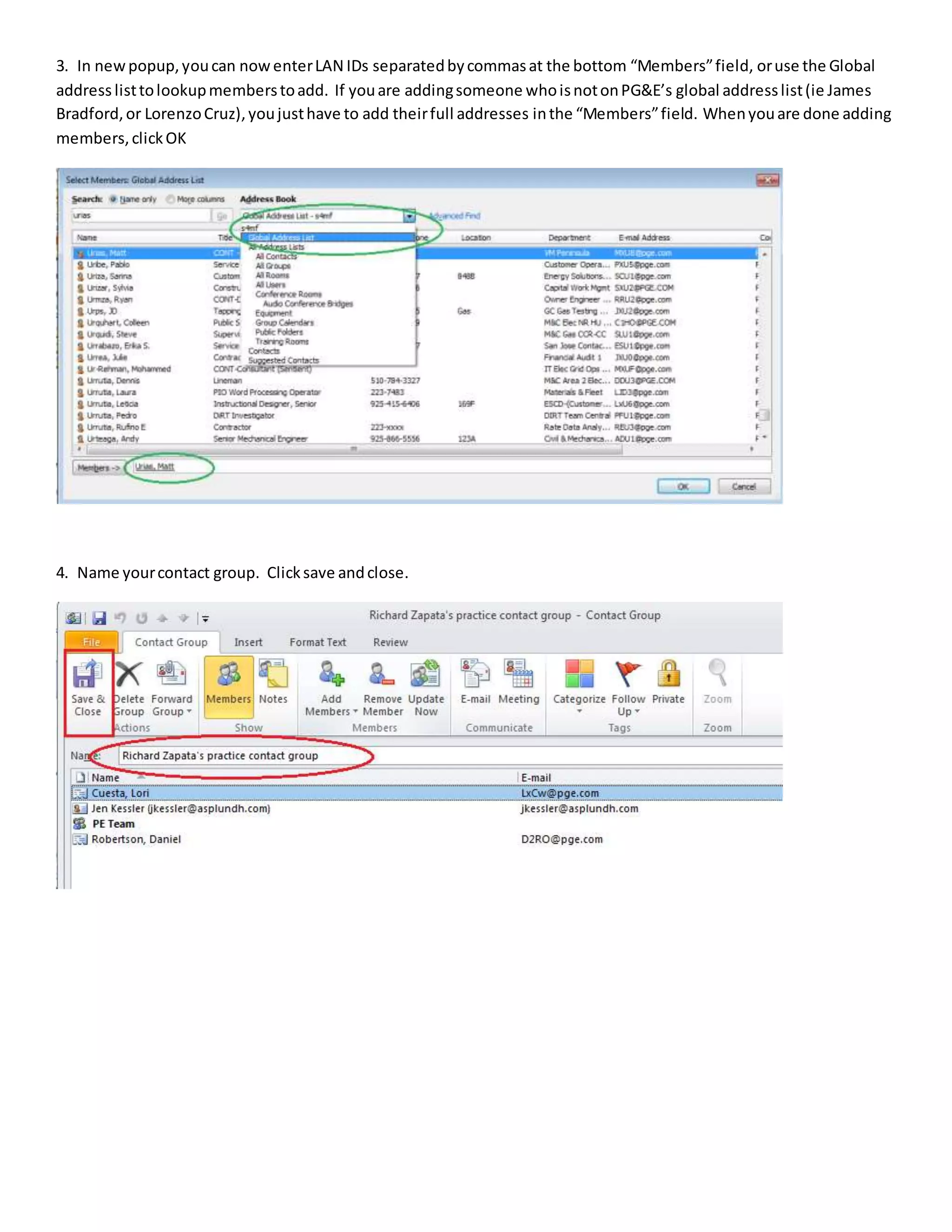The width and height of the screenshot is (952, 1232).
Task: Click the Save & Close ribbon icon
Action: 87,674
